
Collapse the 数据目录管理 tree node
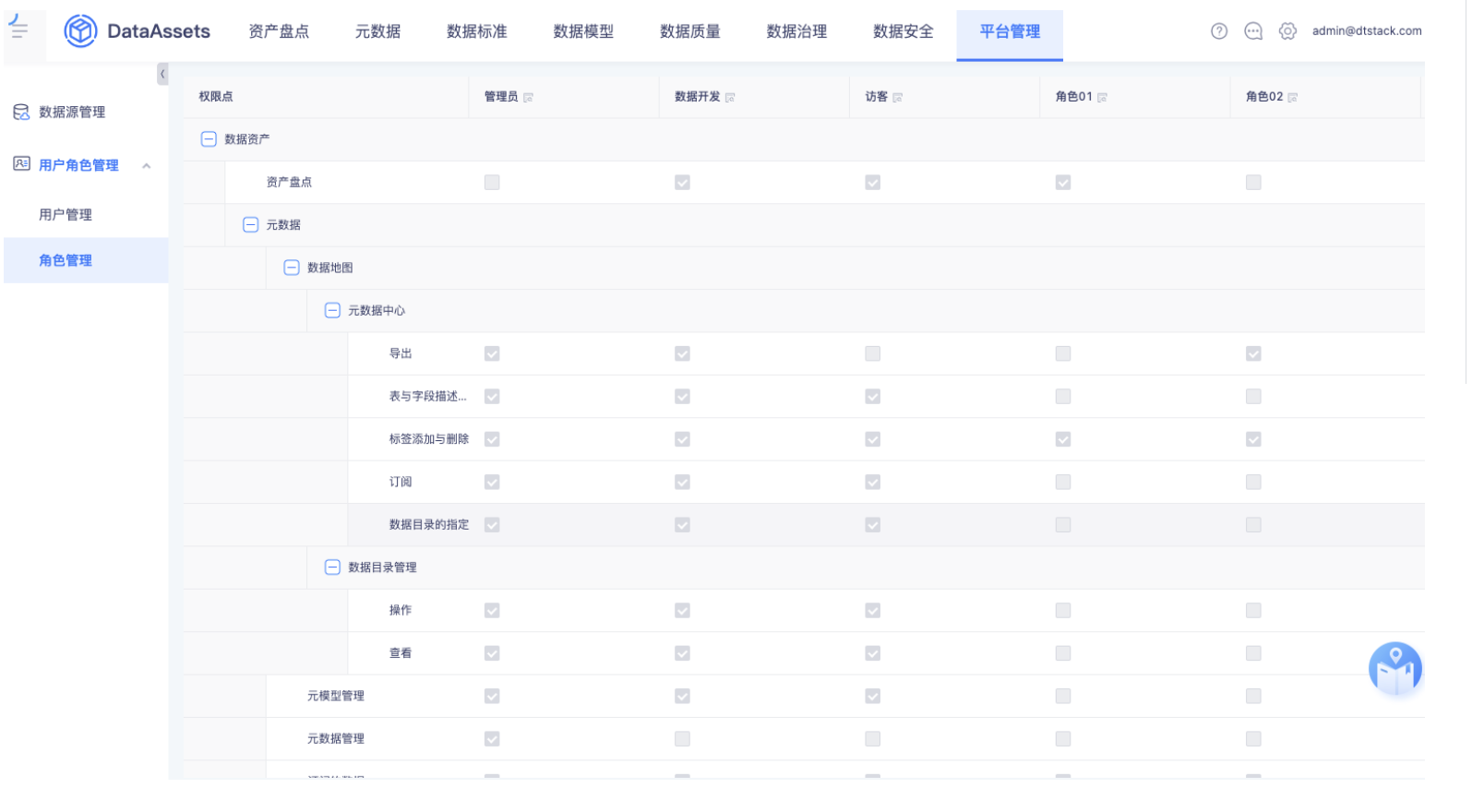[332, 567]
